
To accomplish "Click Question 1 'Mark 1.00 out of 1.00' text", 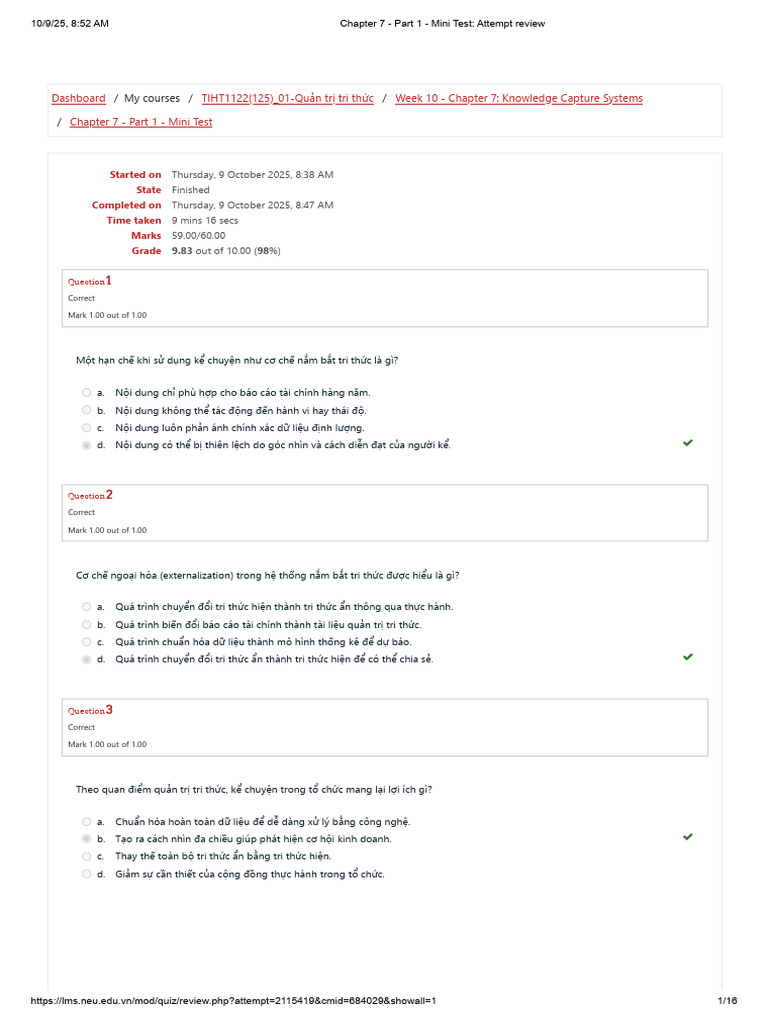I will [x=107, y=315].
